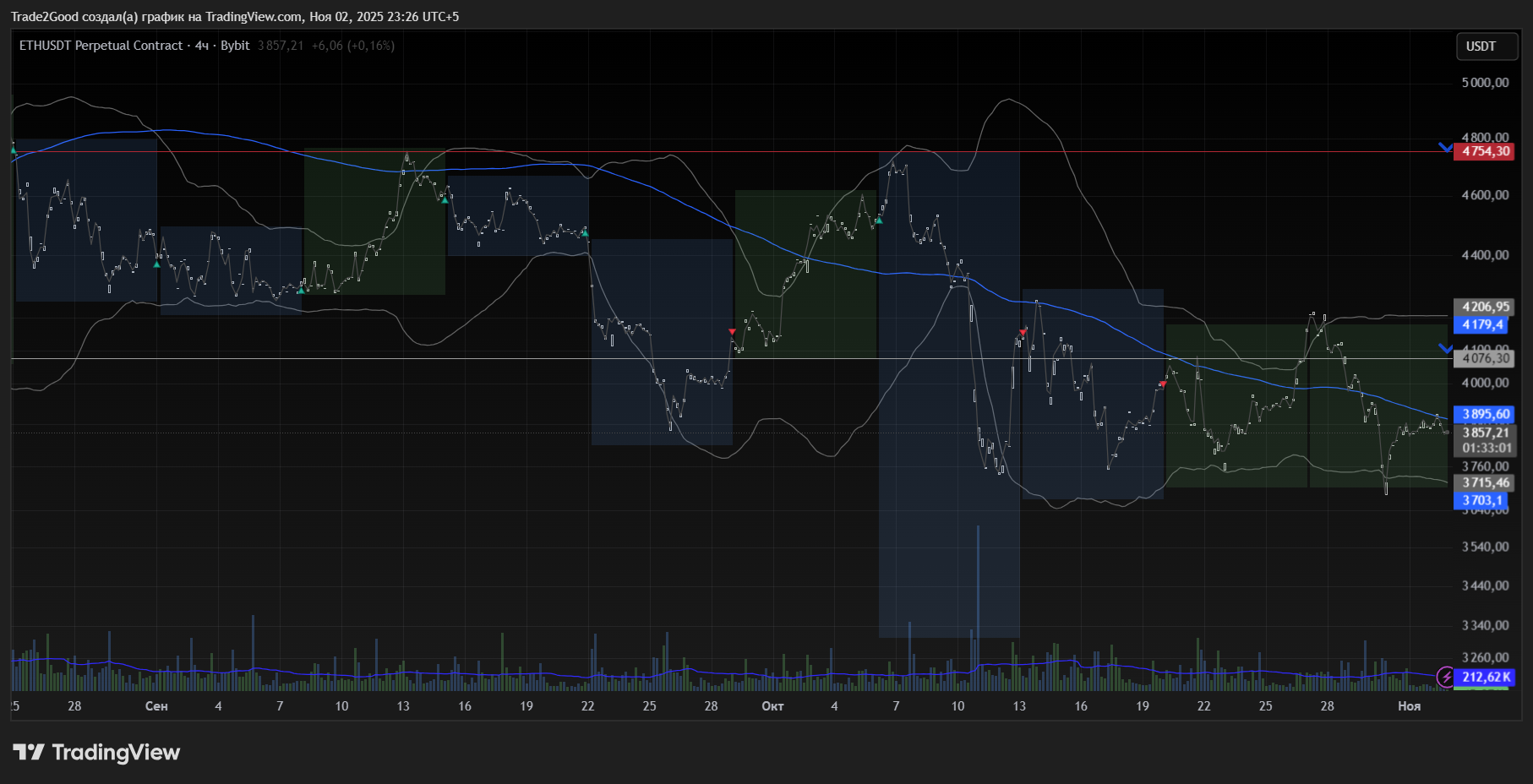Click the ETHUSDT Perpetual Contract symbol title
The image size is (1533, 784).
click(101, 46)
